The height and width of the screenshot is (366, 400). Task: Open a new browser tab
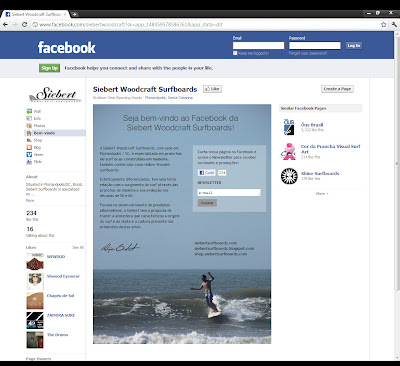point(75,14)
